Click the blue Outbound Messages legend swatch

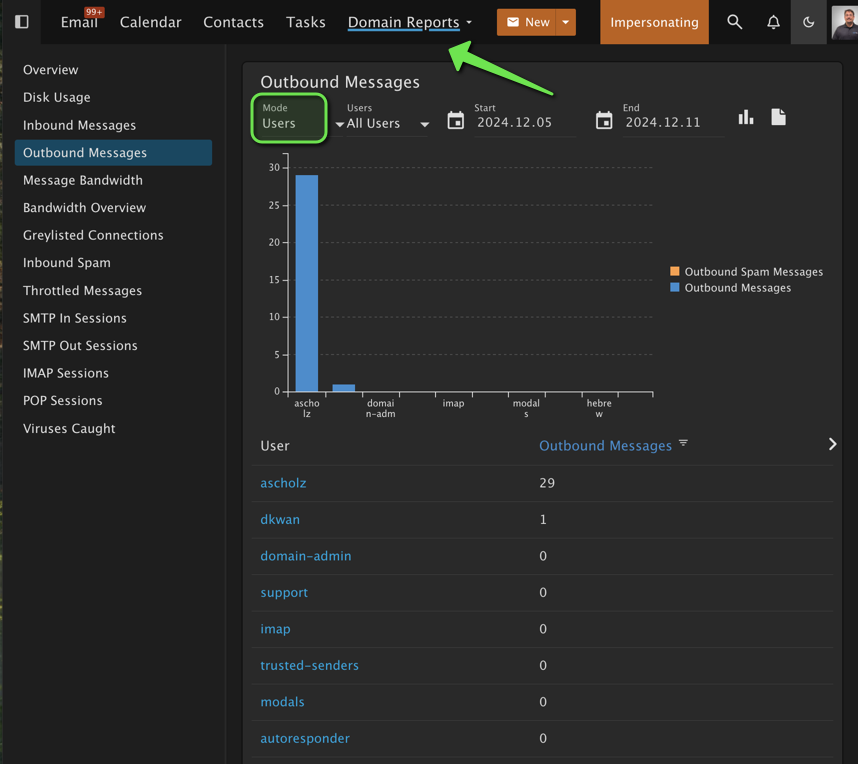[x=675, y=288]
